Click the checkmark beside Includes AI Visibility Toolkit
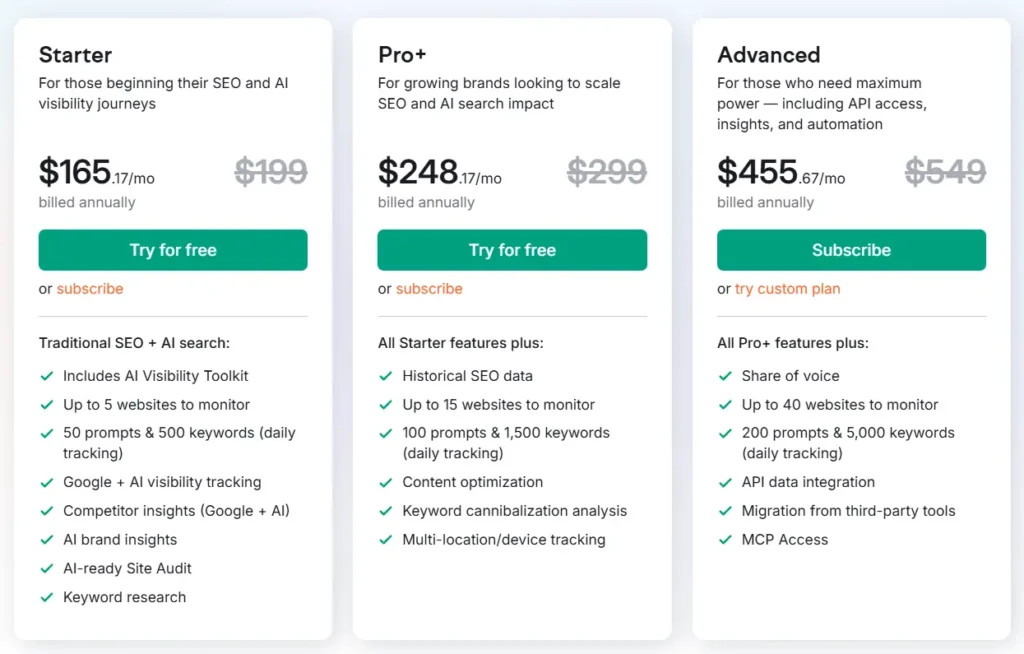The image size is (1024, 654). [x=46, y=376]
